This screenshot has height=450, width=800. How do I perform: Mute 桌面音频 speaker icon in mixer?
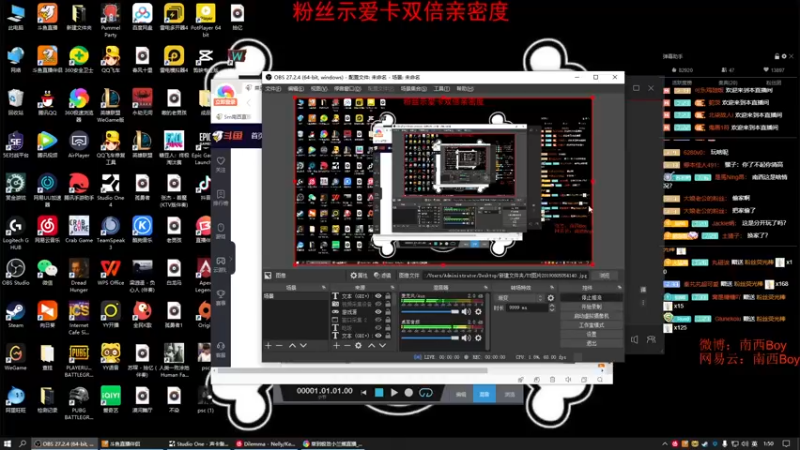[x=466, y=338]
